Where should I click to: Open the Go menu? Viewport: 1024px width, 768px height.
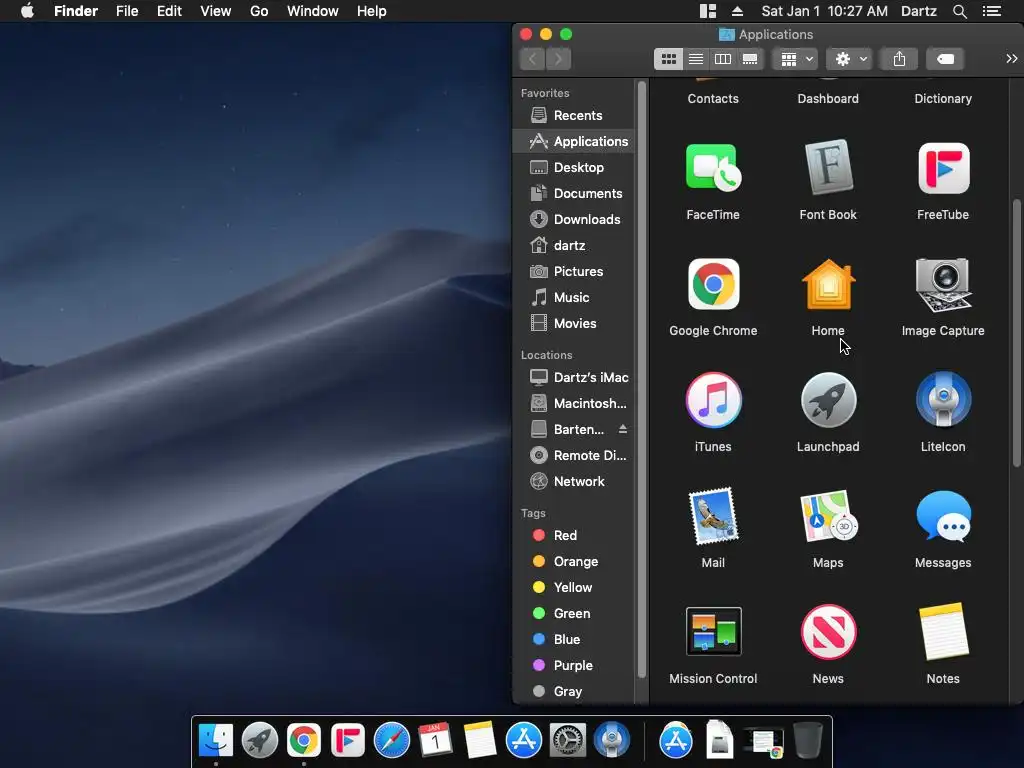259,11
